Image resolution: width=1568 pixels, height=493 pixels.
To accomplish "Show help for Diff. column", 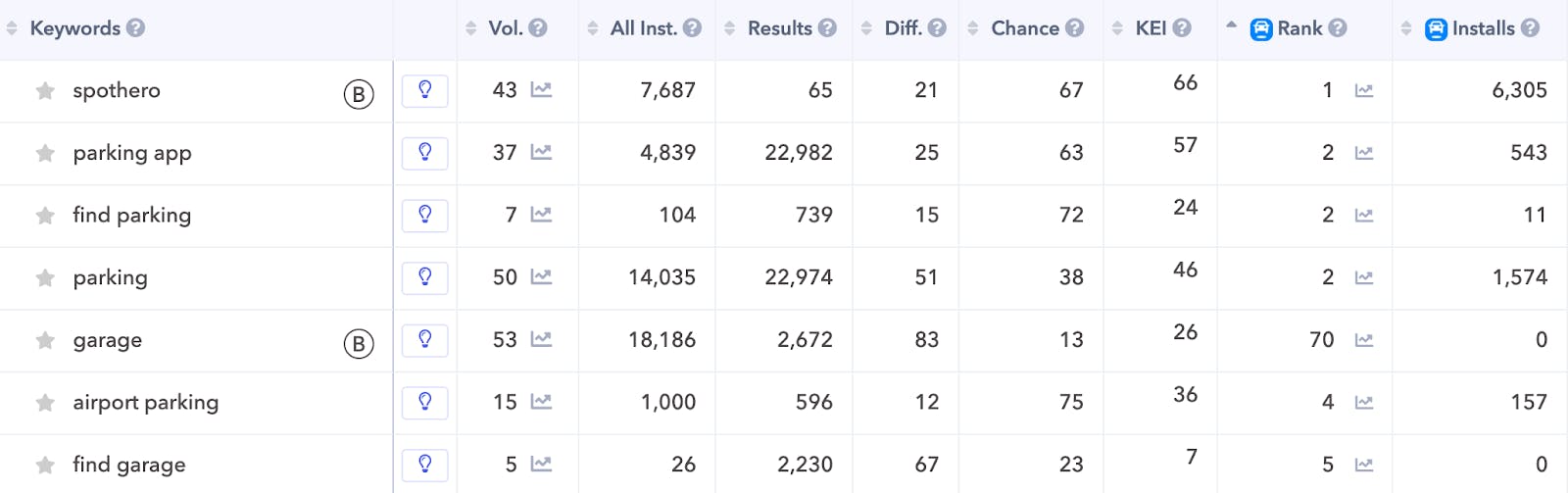I will pos(937,28).
